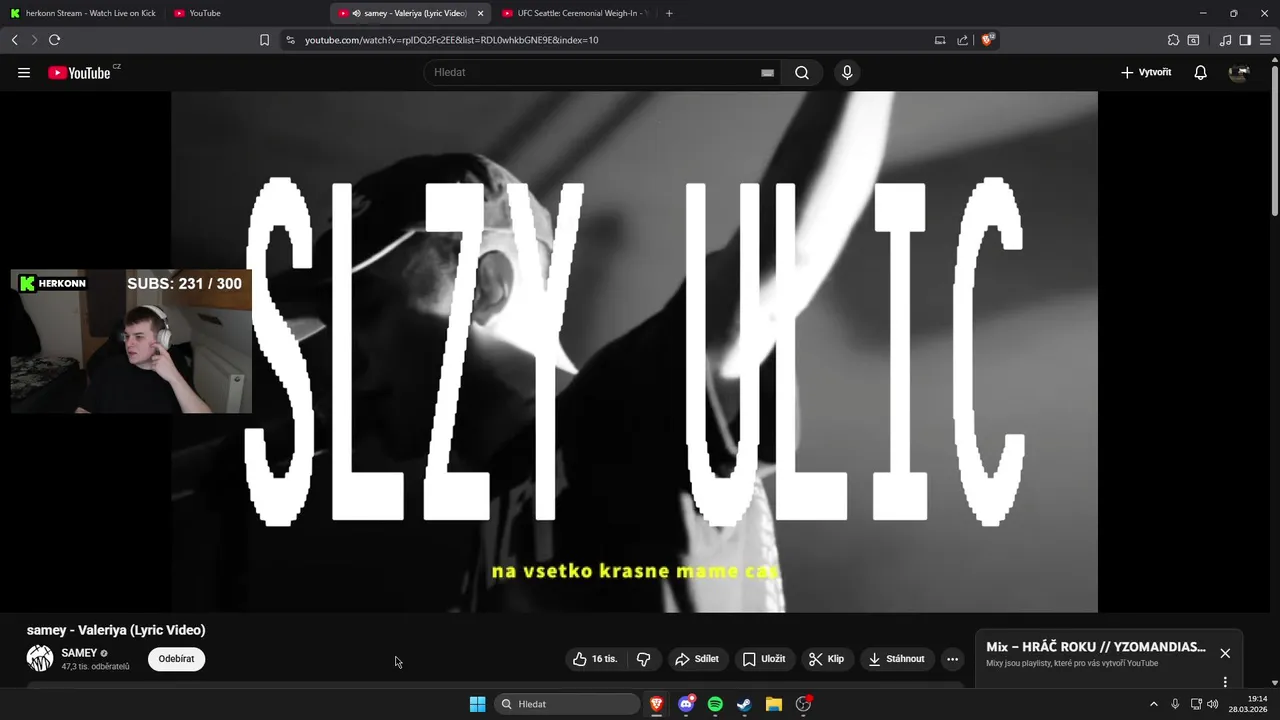Switch to UFC Seattle Weigh-In tab
Screen dimensions: 1280x720
(x=575, y=13)
